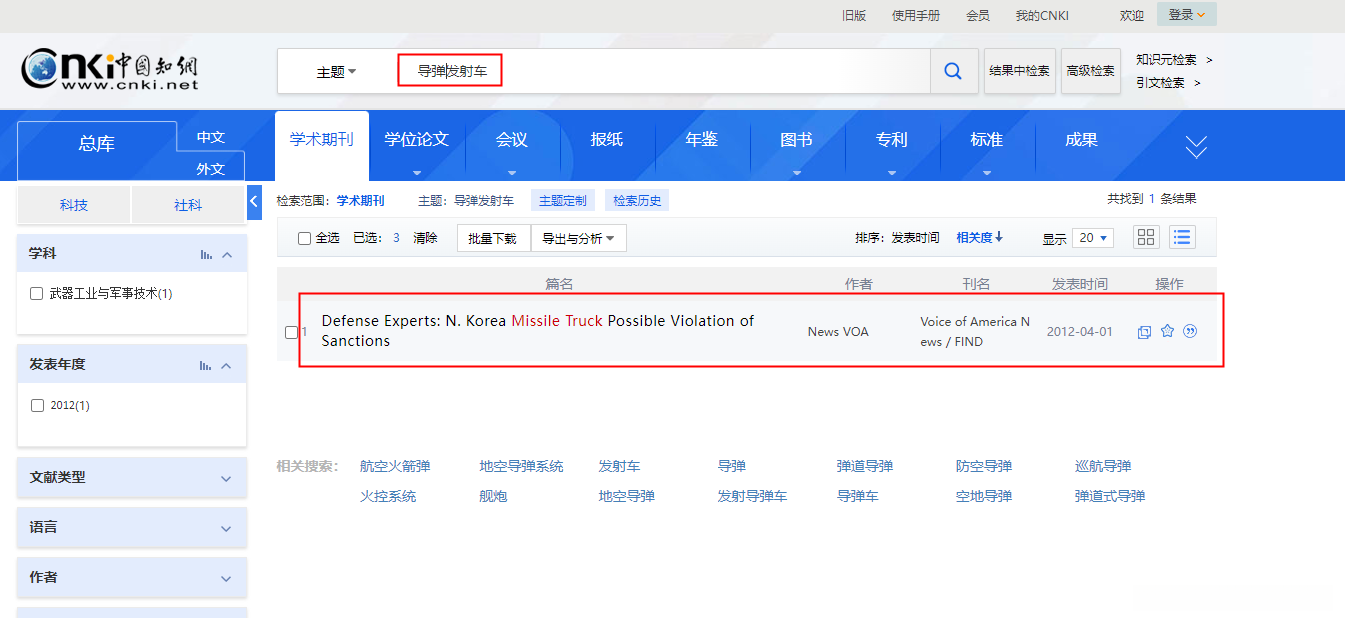Image resolution: width=1345 pixels, height=618 pixels.
Task: Open the 登录 dropdown
Action: 1187,15
